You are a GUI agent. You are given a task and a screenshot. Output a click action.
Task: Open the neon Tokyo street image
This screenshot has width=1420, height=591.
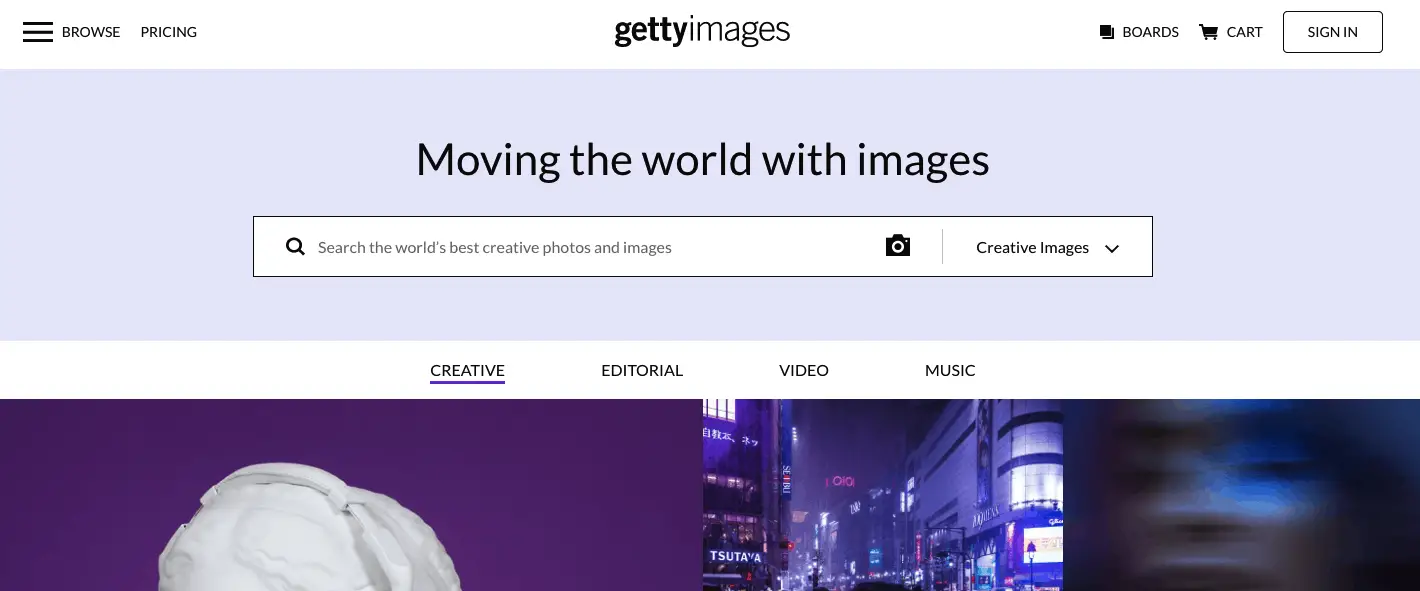[883, 495]
